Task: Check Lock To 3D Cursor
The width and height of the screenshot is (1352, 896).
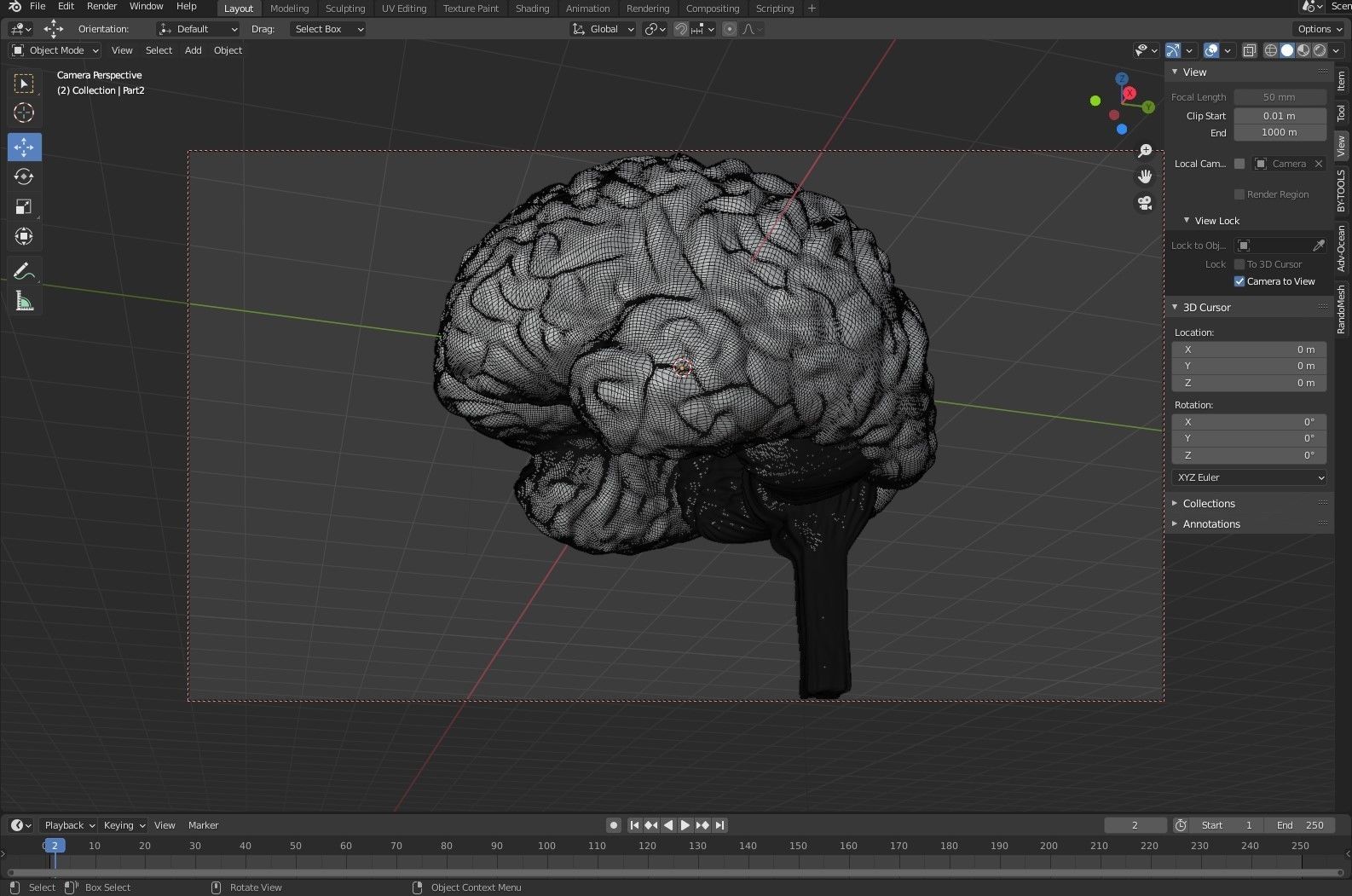Action: [1239, 264]
